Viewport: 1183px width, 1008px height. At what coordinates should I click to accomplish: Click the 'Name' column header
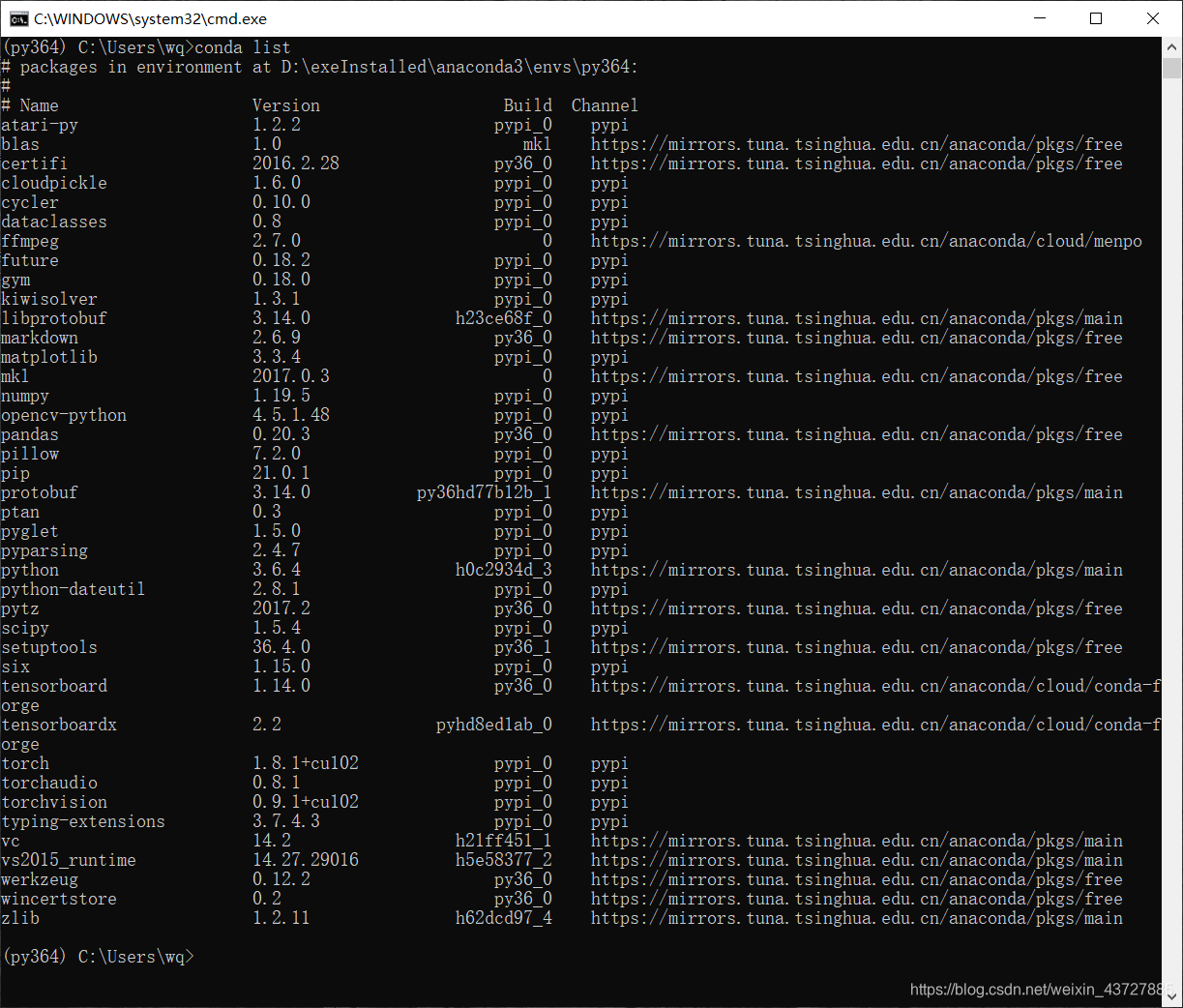40,105
